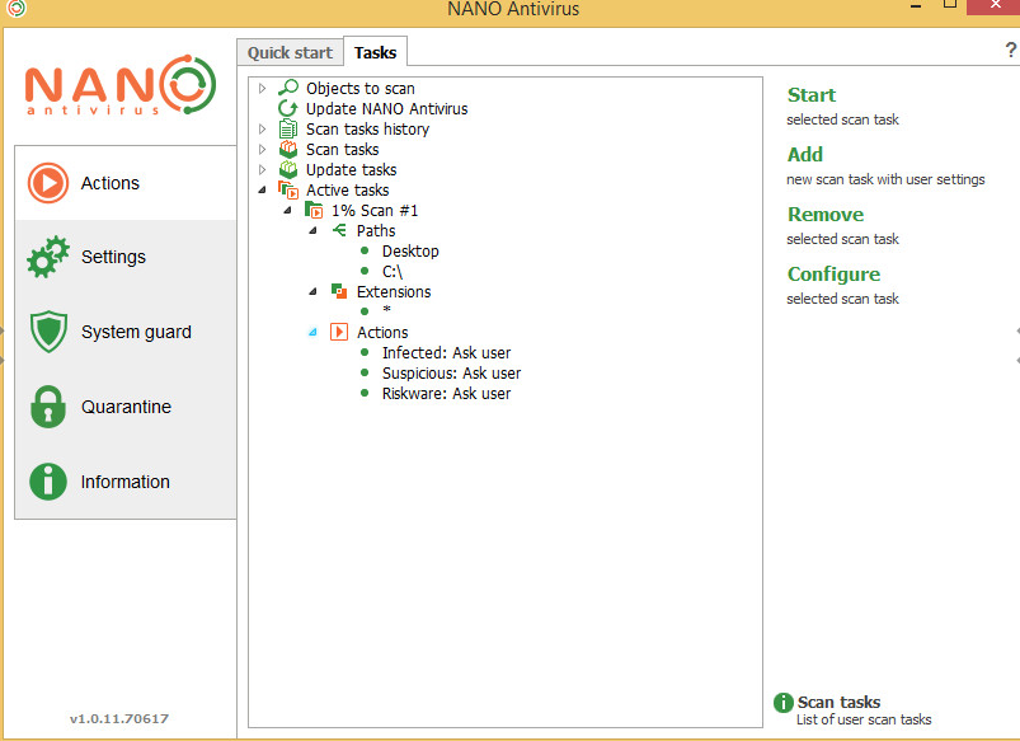The height and width of the screenshot is (741, 1020).
Task: Select the Scan tasks history row
Action: click(368, 129)
